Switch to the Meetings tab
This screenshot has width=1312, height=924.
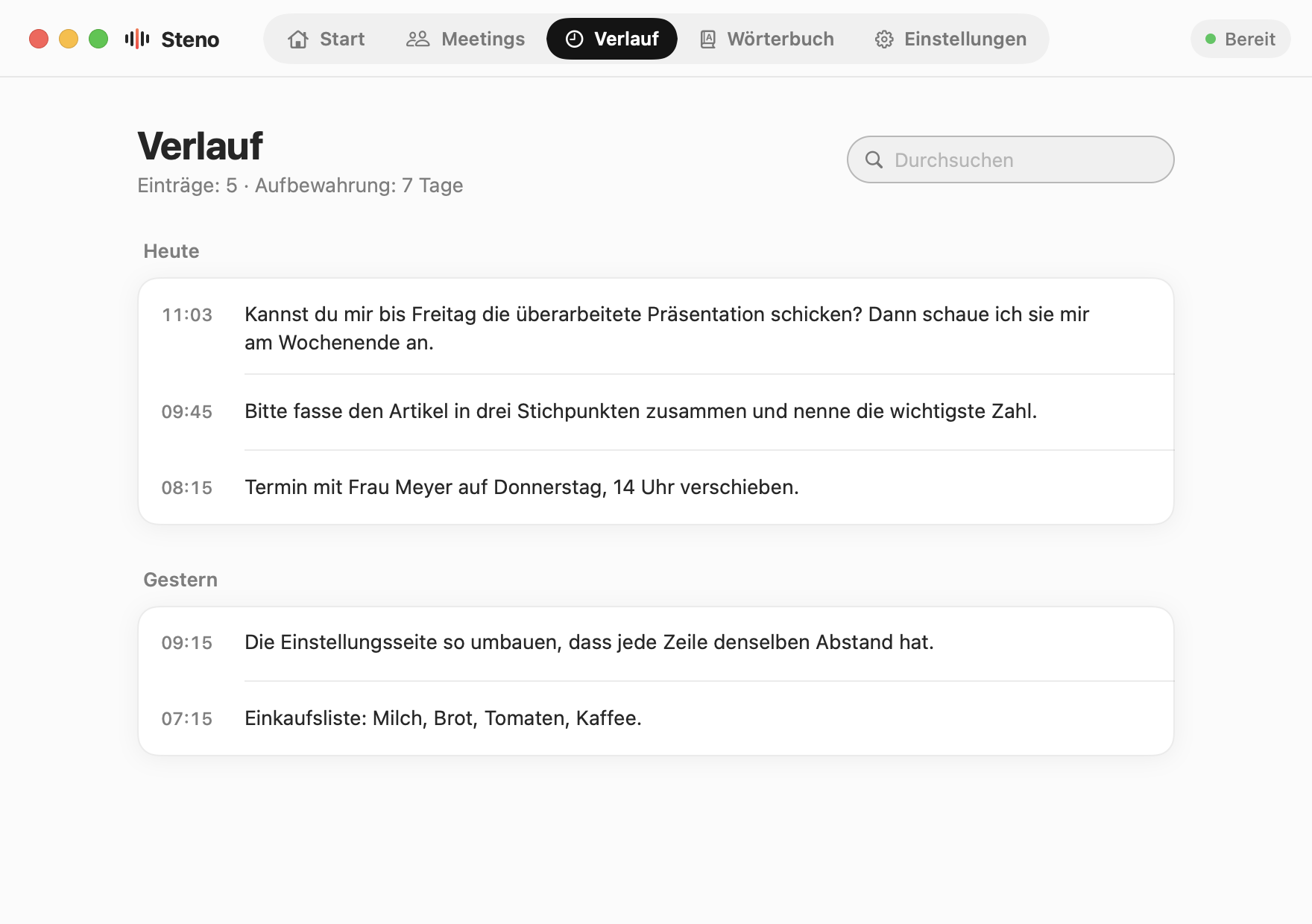465,39
